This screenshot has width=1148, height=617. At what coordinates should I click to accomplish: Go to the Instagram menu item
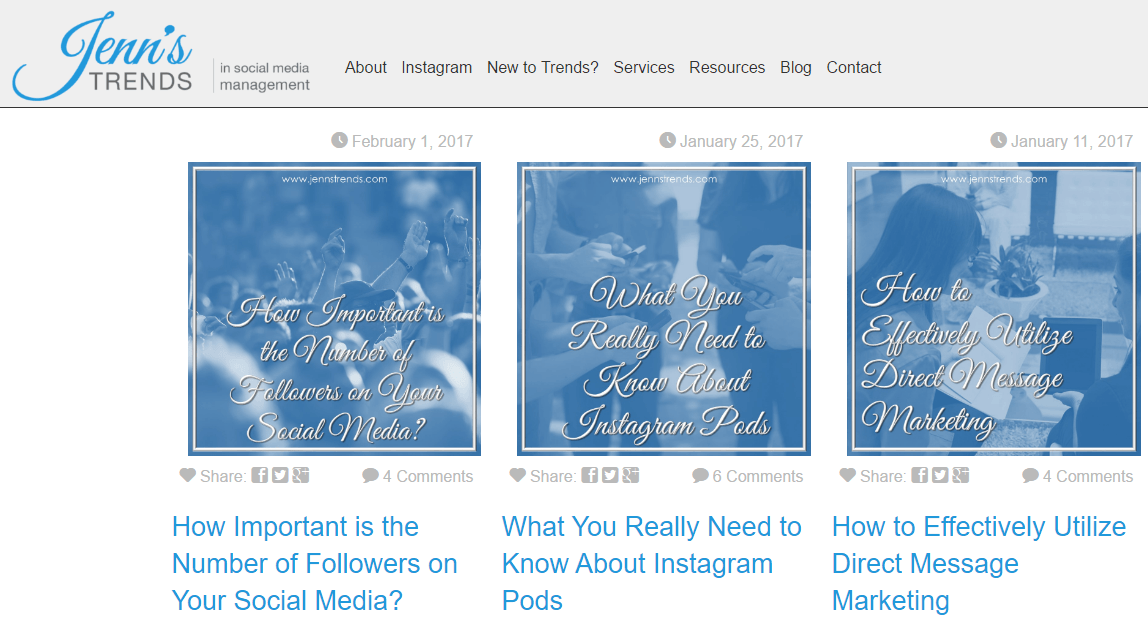(x=436, y=68)
